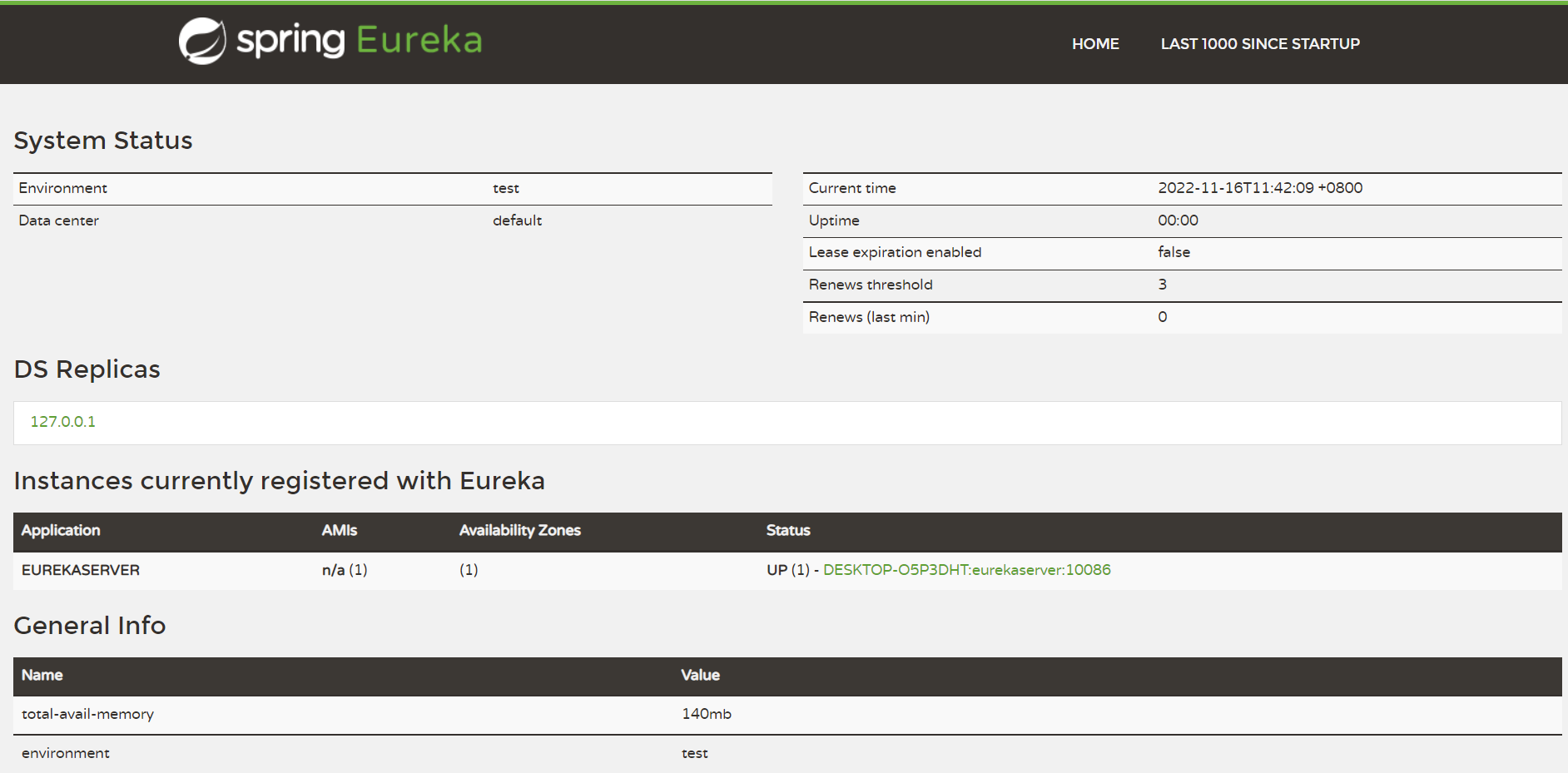Click the 127.0.0.1 replica link
Image resolution: width=1568 pixels, height=773 pixels.
click(x=63, y=422)
